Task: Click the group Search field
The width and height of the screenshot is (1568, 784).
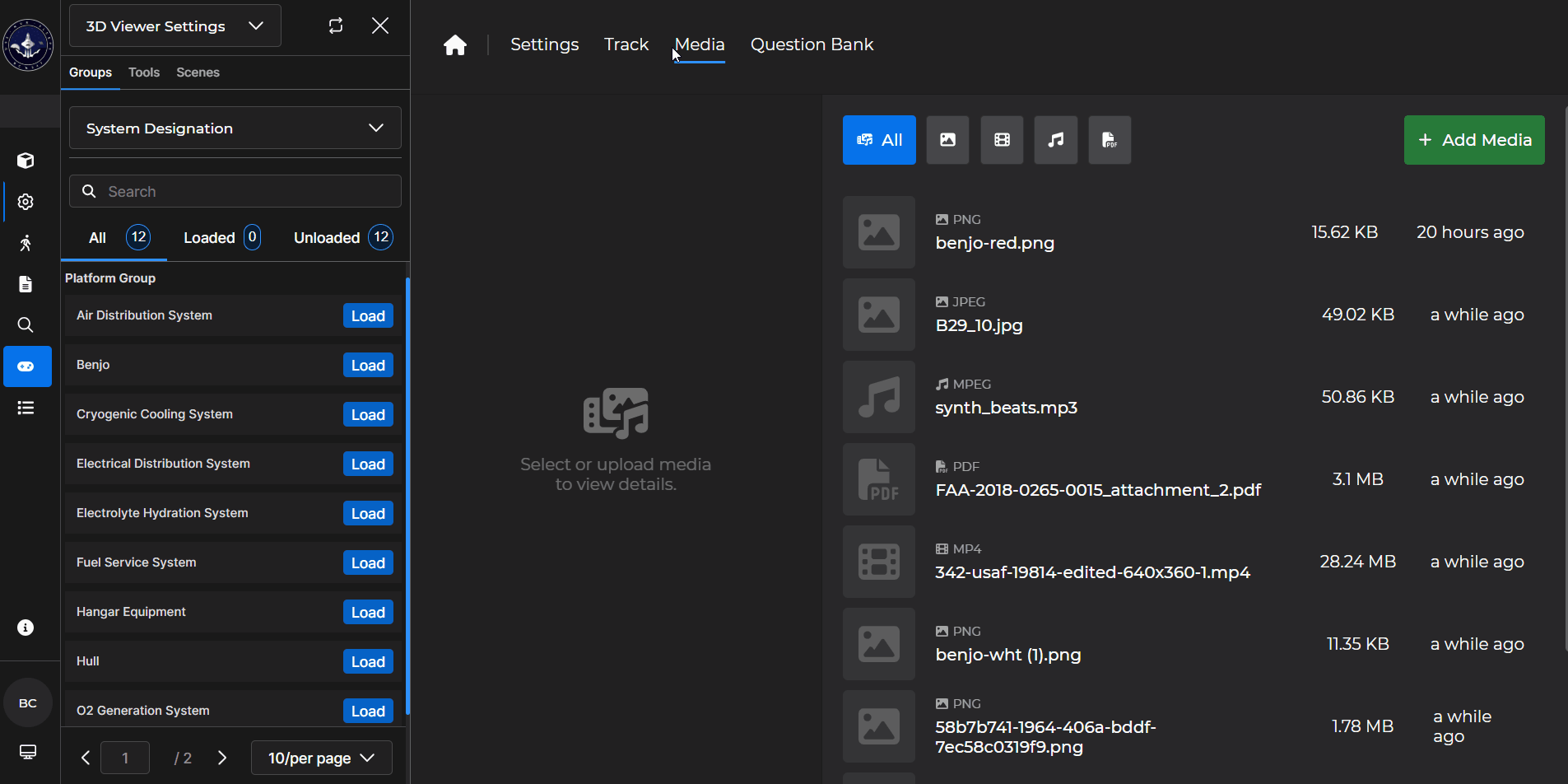Action: point(235,191)
